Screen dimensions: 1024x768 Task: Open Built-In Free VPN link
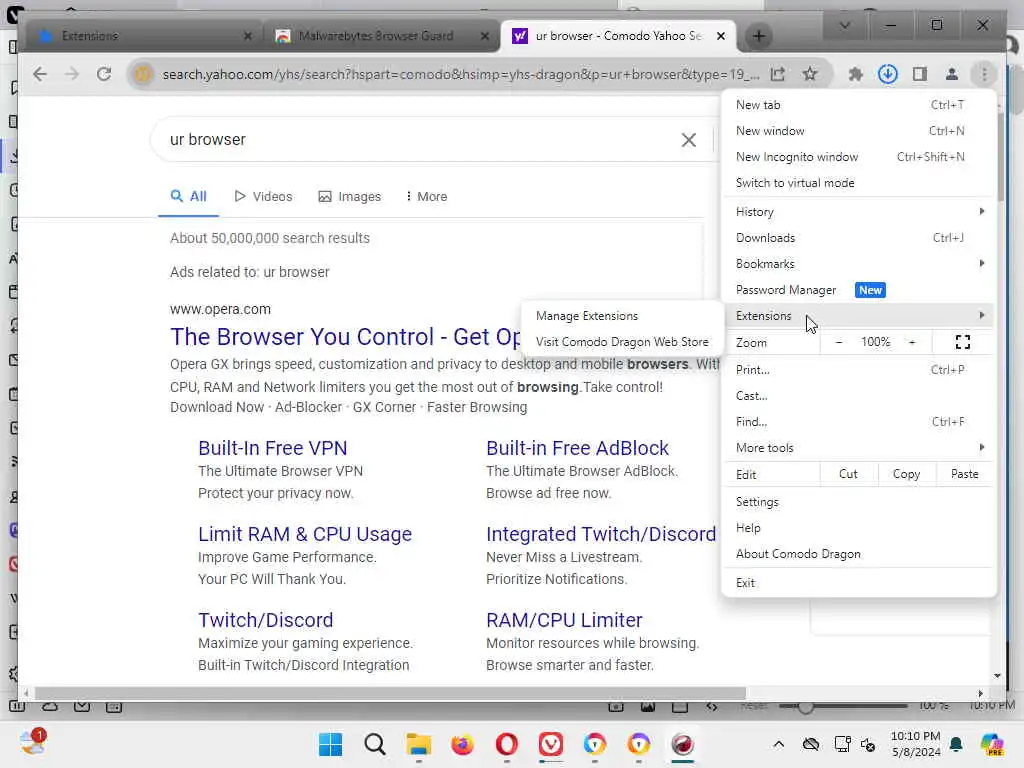[272, 448]
